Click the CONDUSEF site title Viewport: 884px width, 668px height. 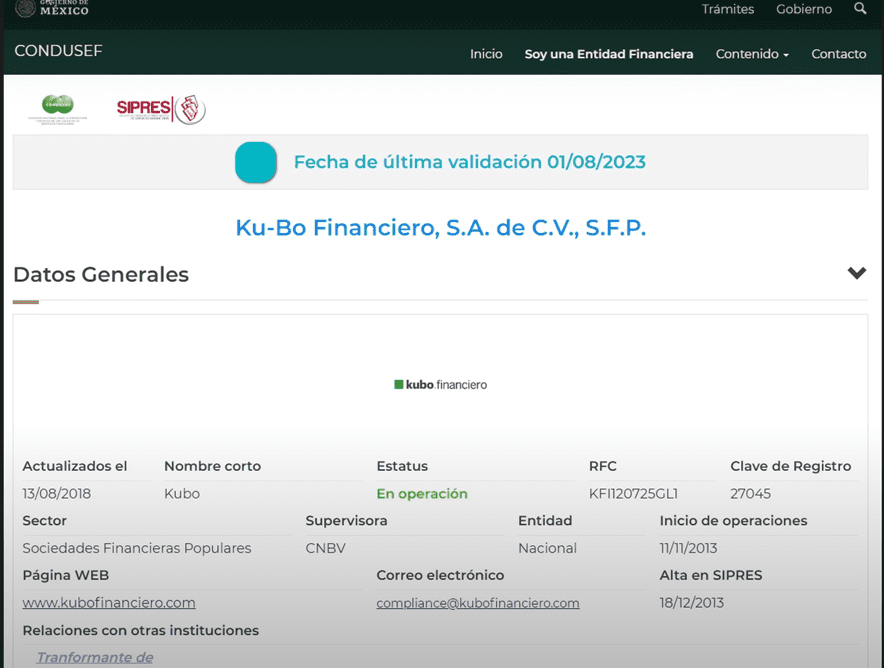pos(58,51)
